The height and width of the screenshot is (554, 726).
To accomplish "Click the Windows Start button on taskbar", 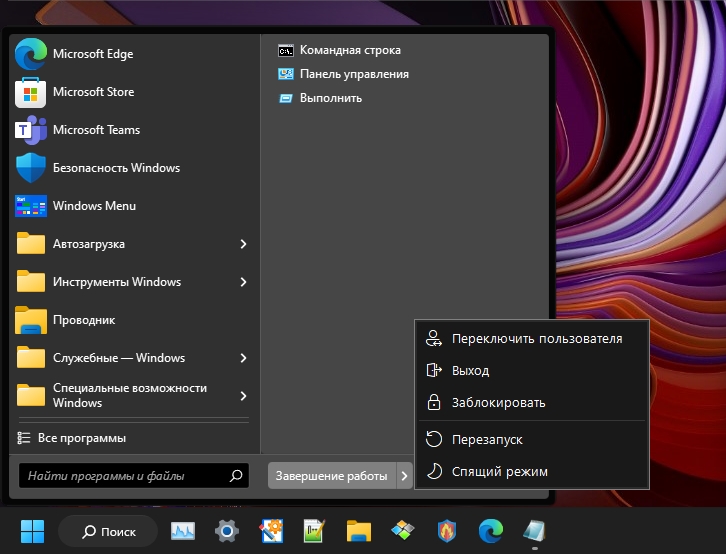I will 32,530.
